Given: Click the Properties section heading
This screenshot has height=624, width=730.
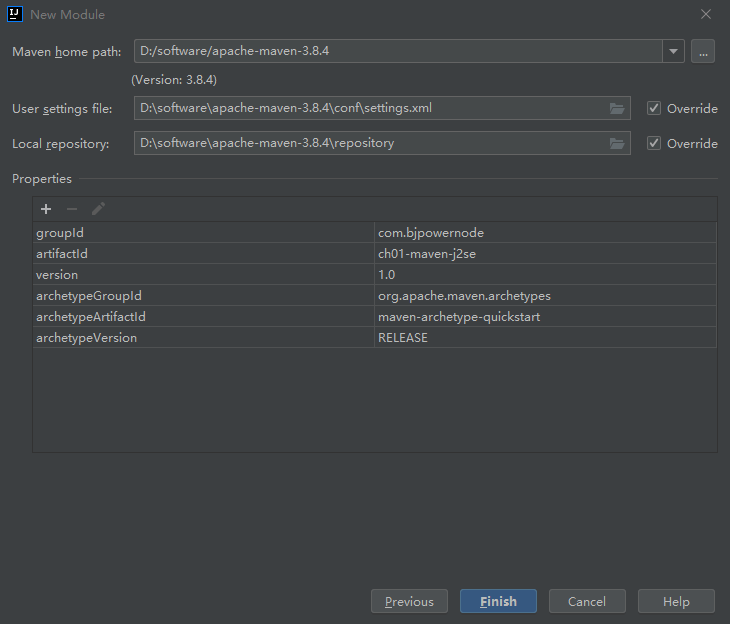Looking at the screenshot, I should (42, 179).
